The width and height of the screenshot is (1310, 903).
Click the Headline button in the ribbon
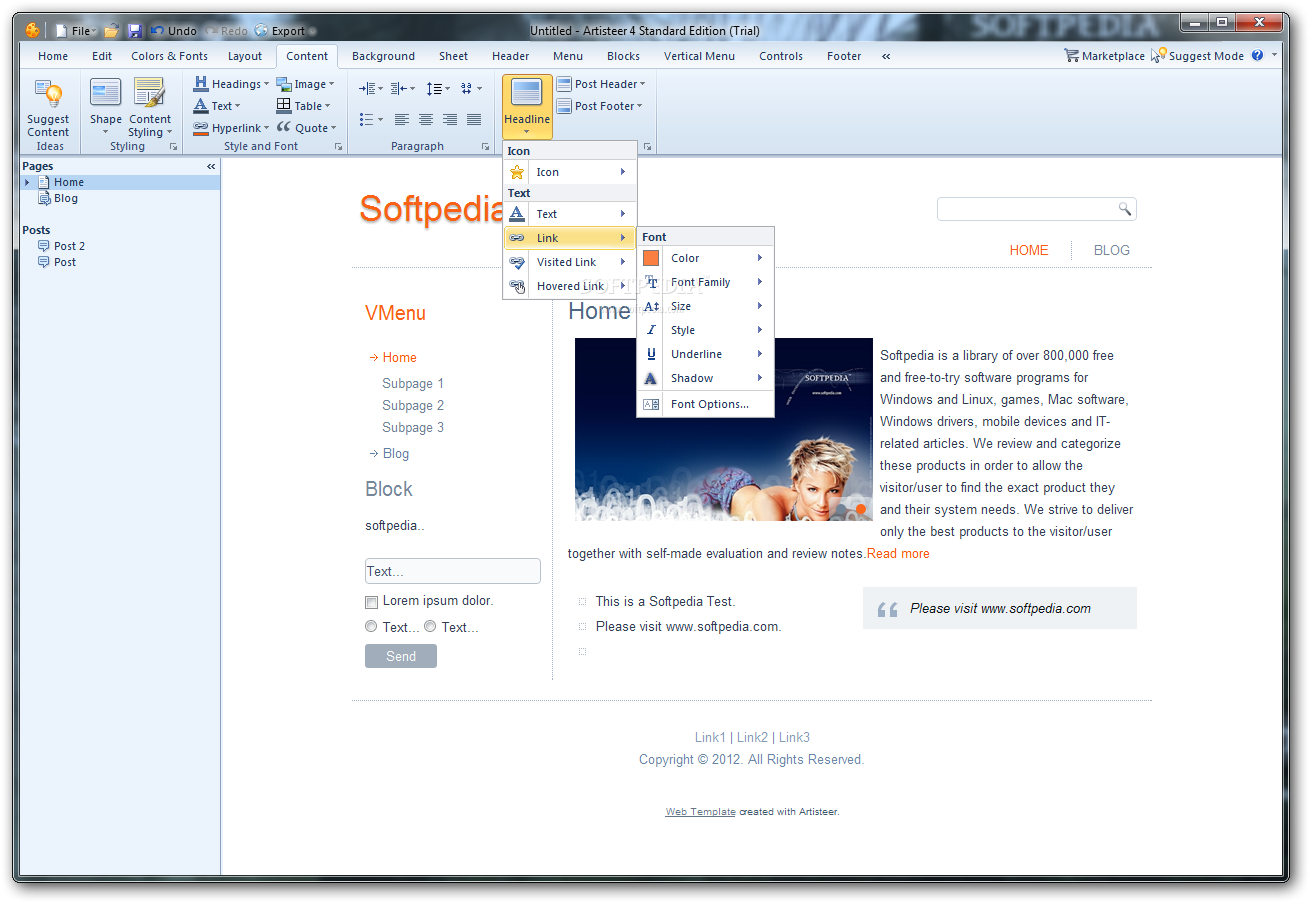(527, 107)
